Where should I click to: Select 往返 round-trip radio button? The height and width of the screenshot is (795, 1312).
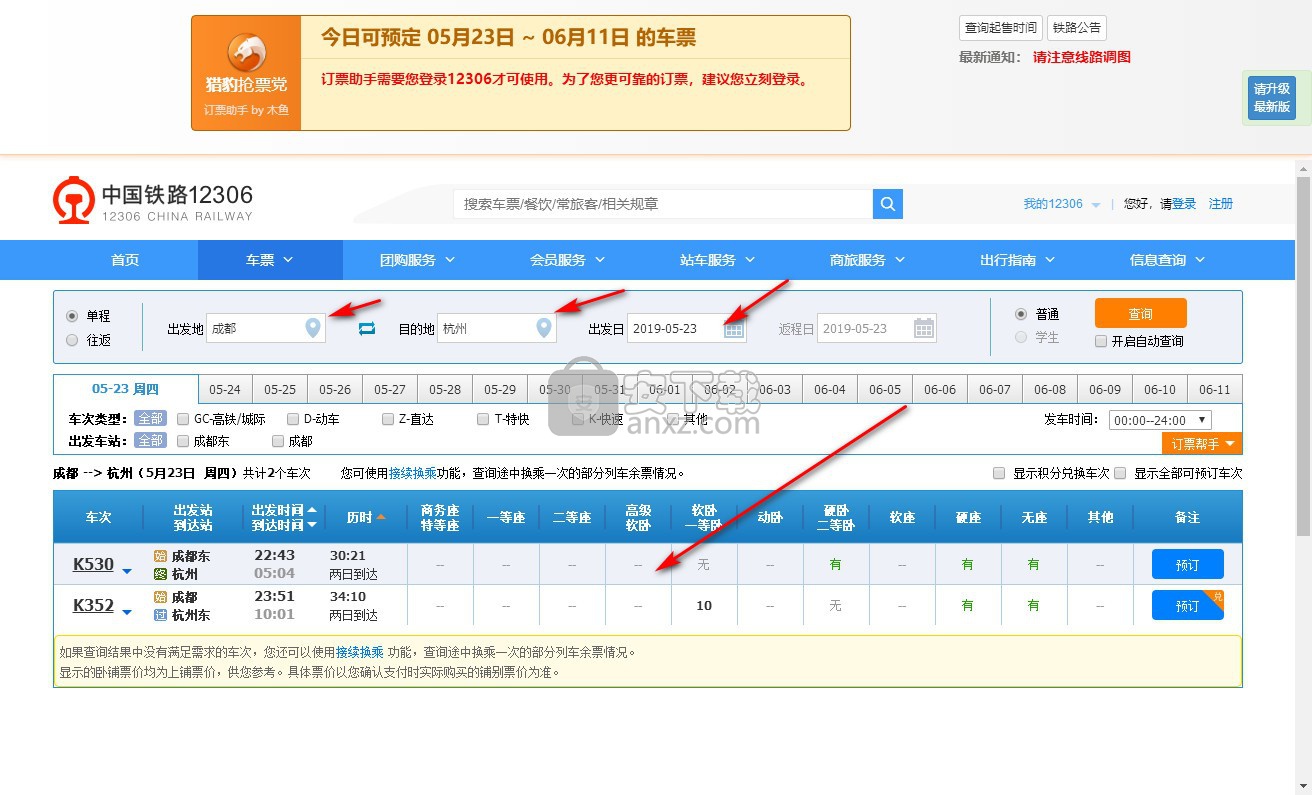pos(71,340)
